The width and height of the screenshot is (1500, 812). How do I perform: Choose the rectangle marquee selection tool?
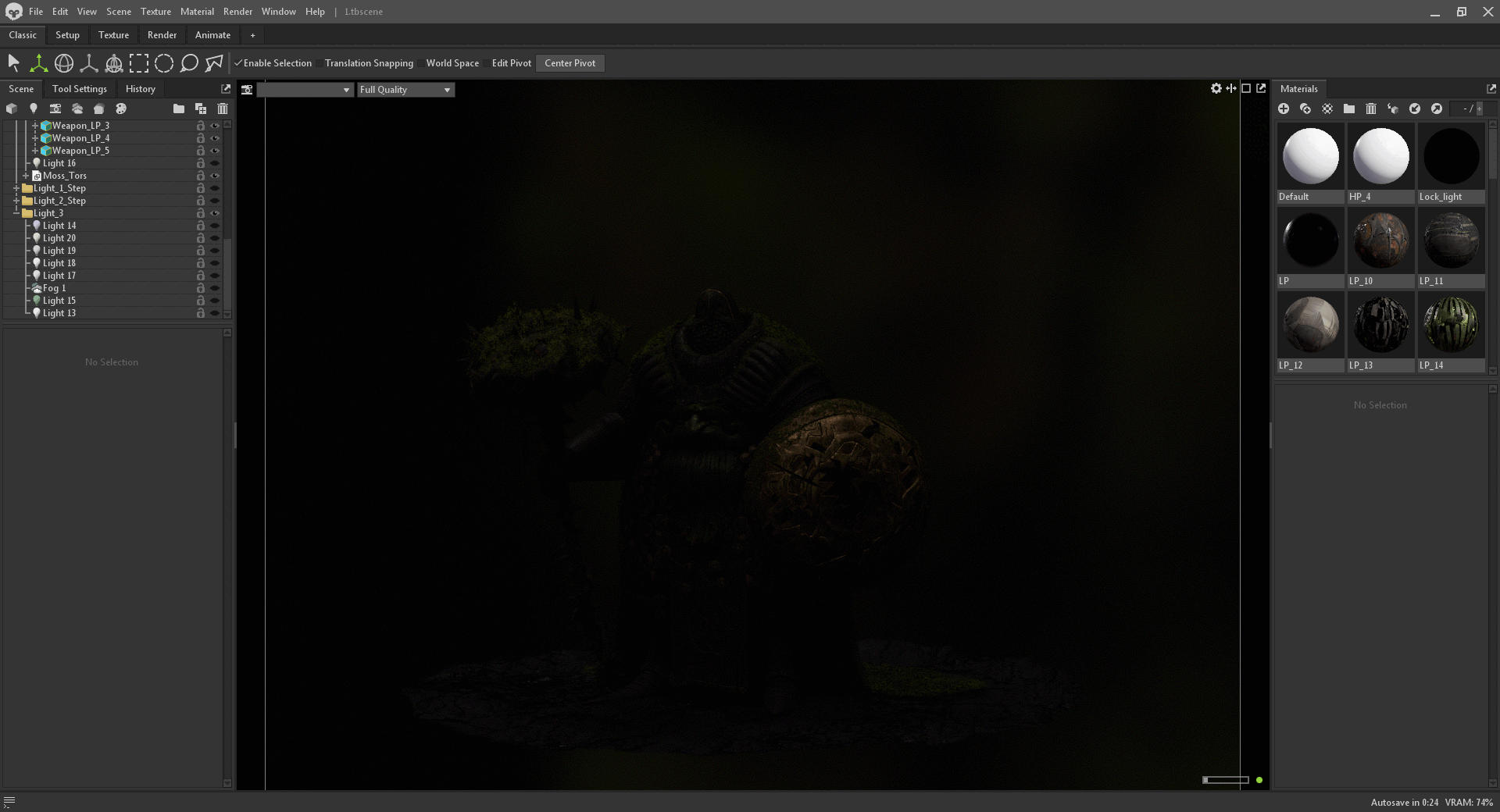[138, 62]
